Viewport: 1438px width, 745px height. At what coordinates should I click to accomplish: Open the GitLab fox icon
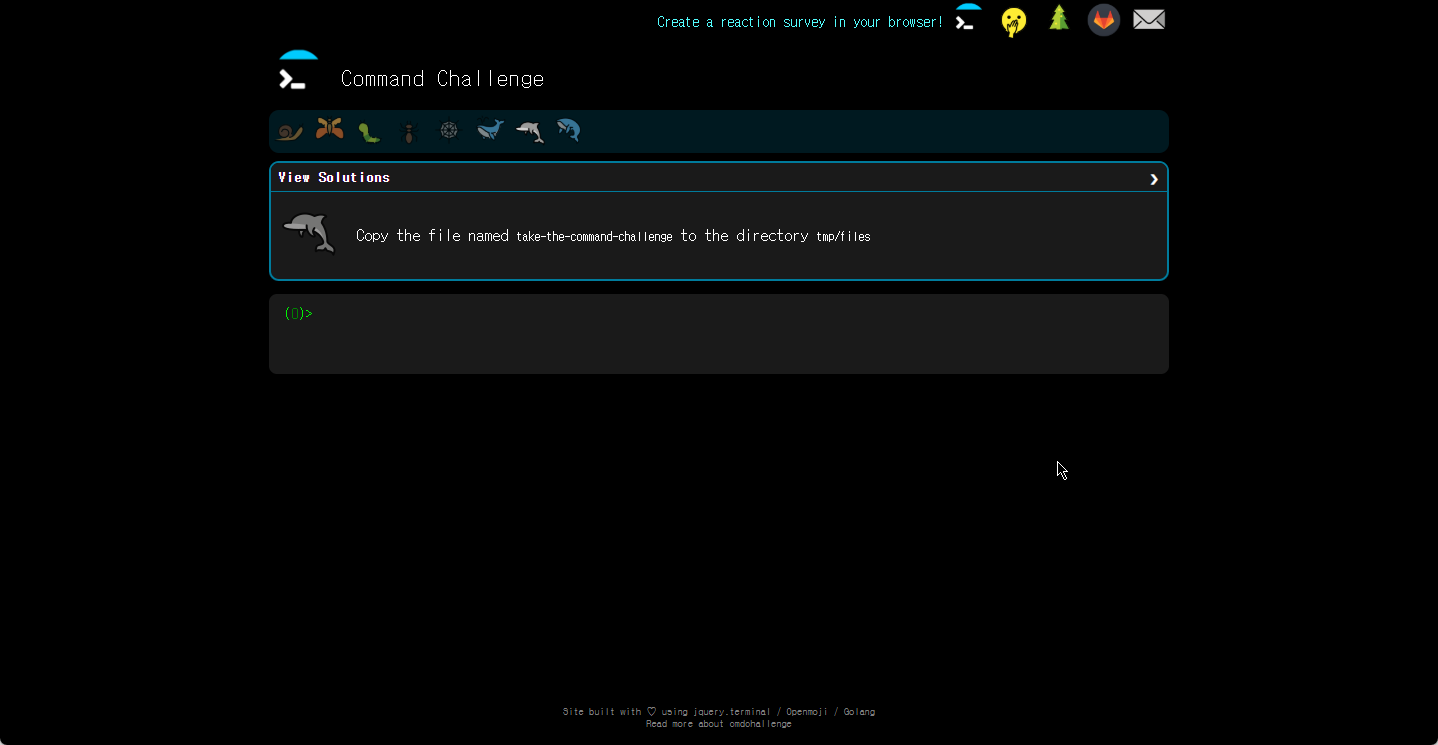pos(1104,20)
